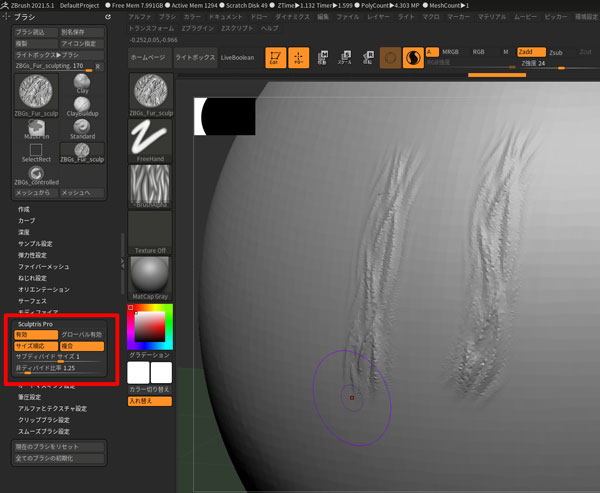Viewport: 600px width, 493px height.
Task: Toggle サイズ順応 in Sculptris Pro
Action: pyautogui.click(x=36, y=346)
